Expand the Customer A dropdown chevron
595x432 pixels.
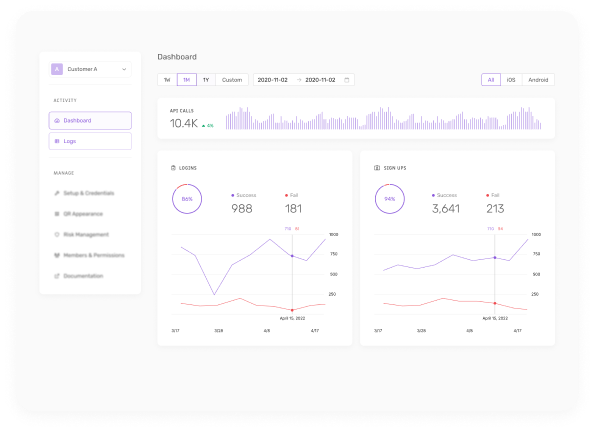point(124,69)
